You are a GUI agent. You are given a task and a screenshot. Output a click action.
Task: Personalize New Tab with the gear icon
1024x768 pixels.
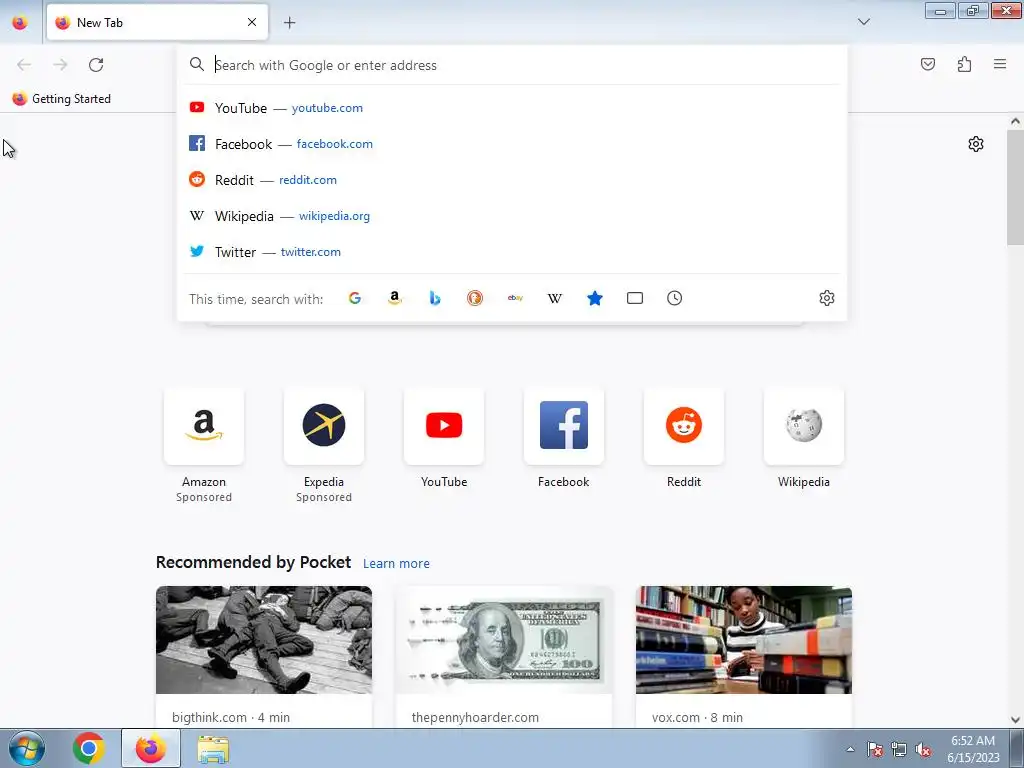(976, 144)
